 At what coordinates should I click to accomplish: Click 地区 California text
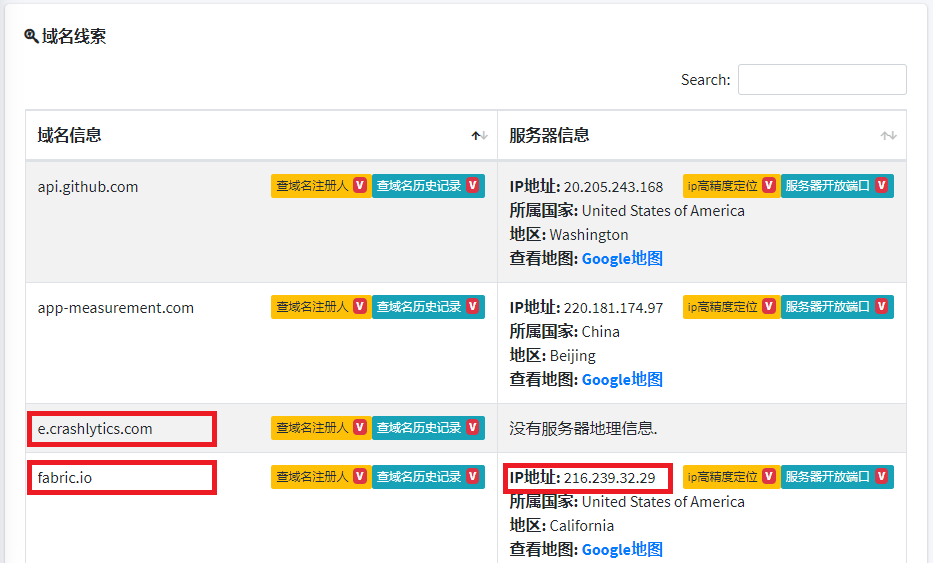coord(562,526)
